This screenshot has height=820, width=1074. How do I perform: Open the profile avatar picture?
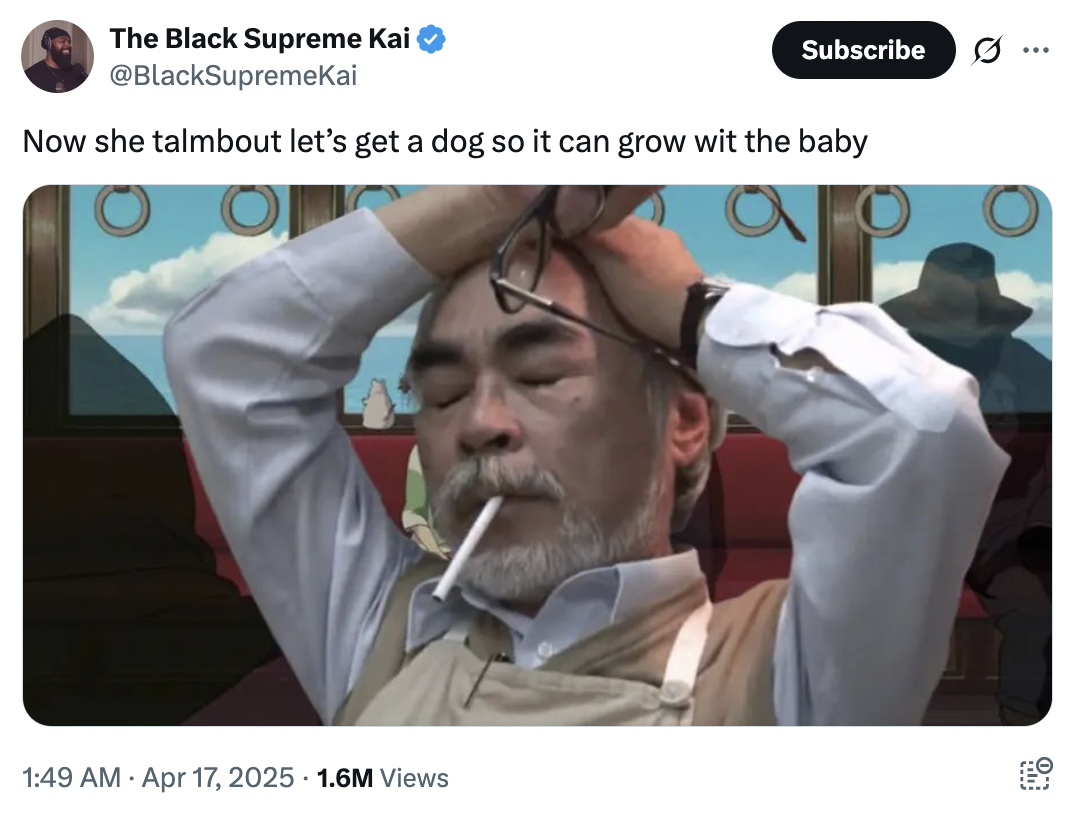coord(58,56)
